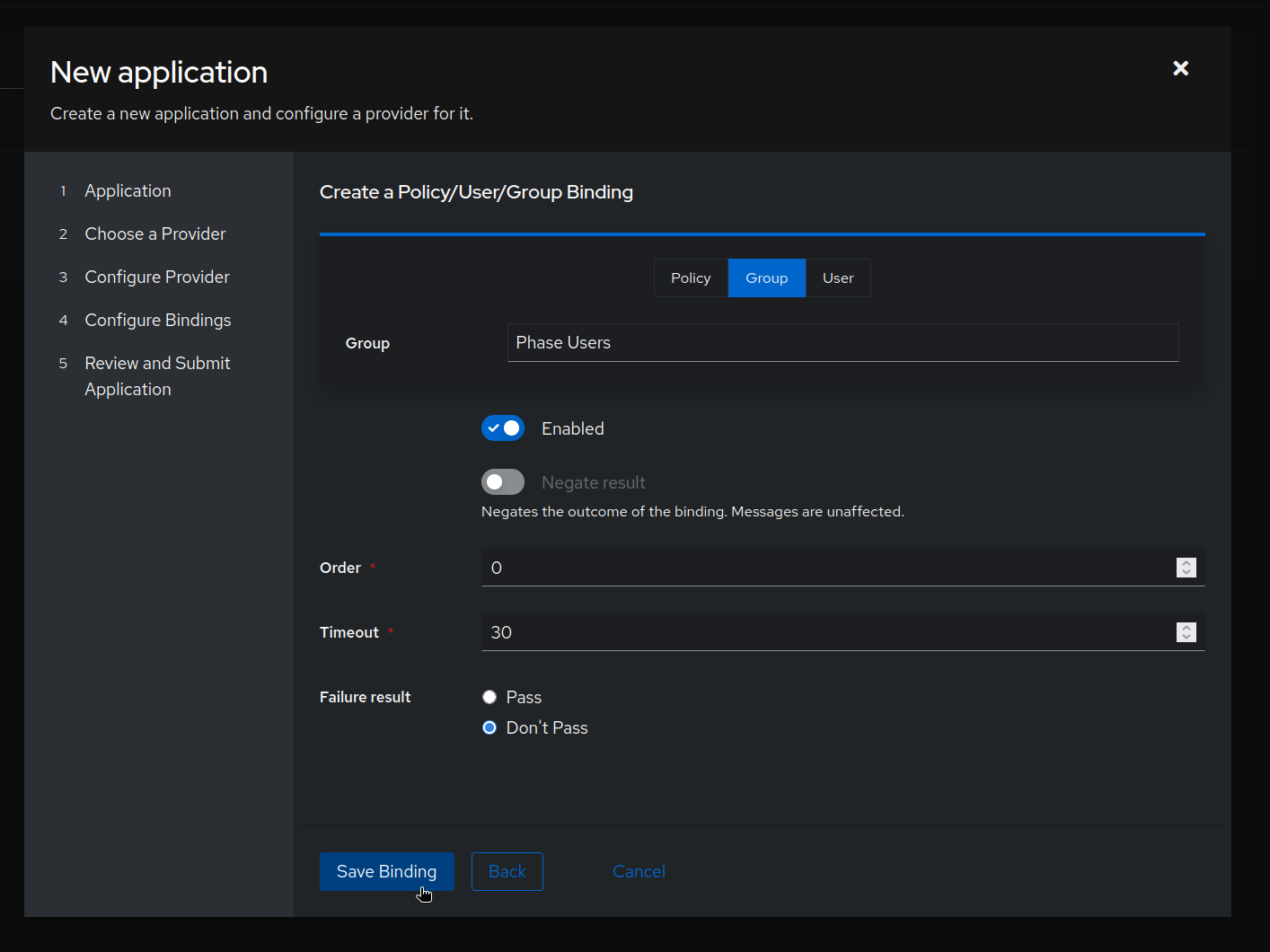1270x952 pixels.
Task: Select Configure Bindings step
Action: coord(158,320)
